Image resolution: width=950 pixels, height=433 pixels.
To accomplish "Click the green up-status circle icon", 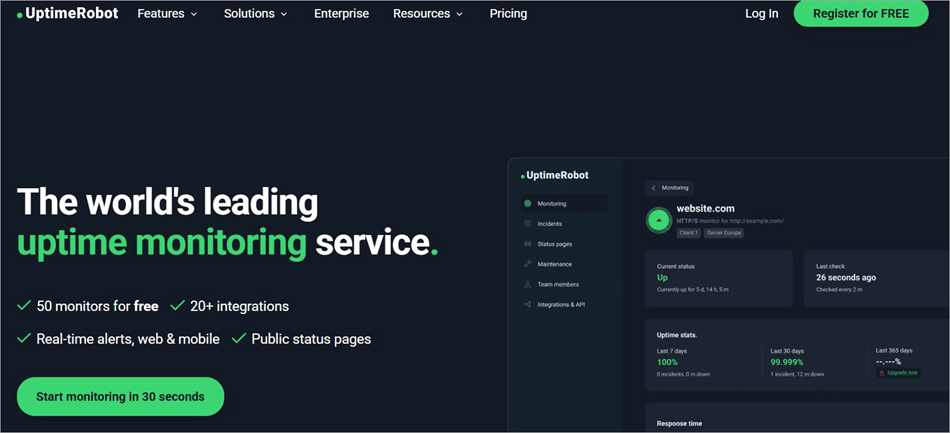I will [x=659, y=220].
